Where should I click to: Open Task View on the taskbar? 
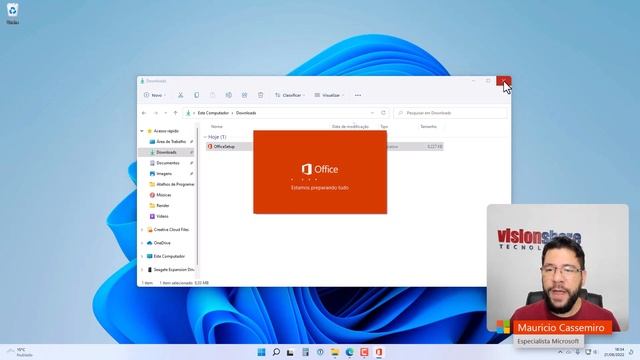click(x=290, y=352)
